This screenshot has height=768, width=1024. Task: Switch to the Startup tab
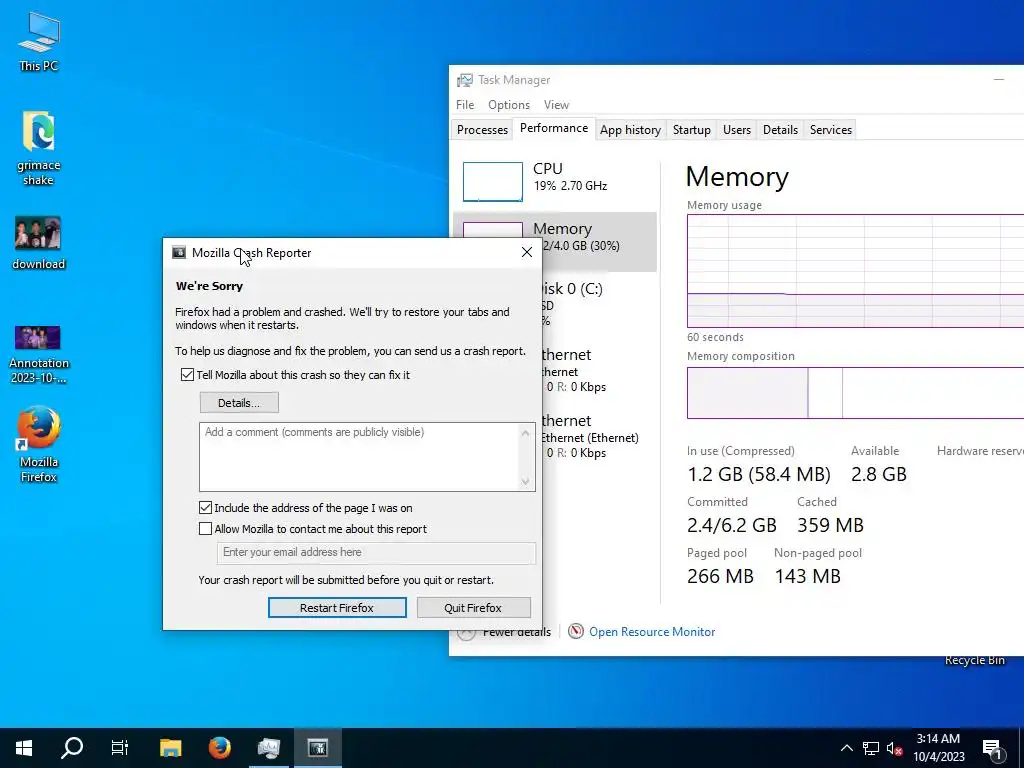click(692, 130)
